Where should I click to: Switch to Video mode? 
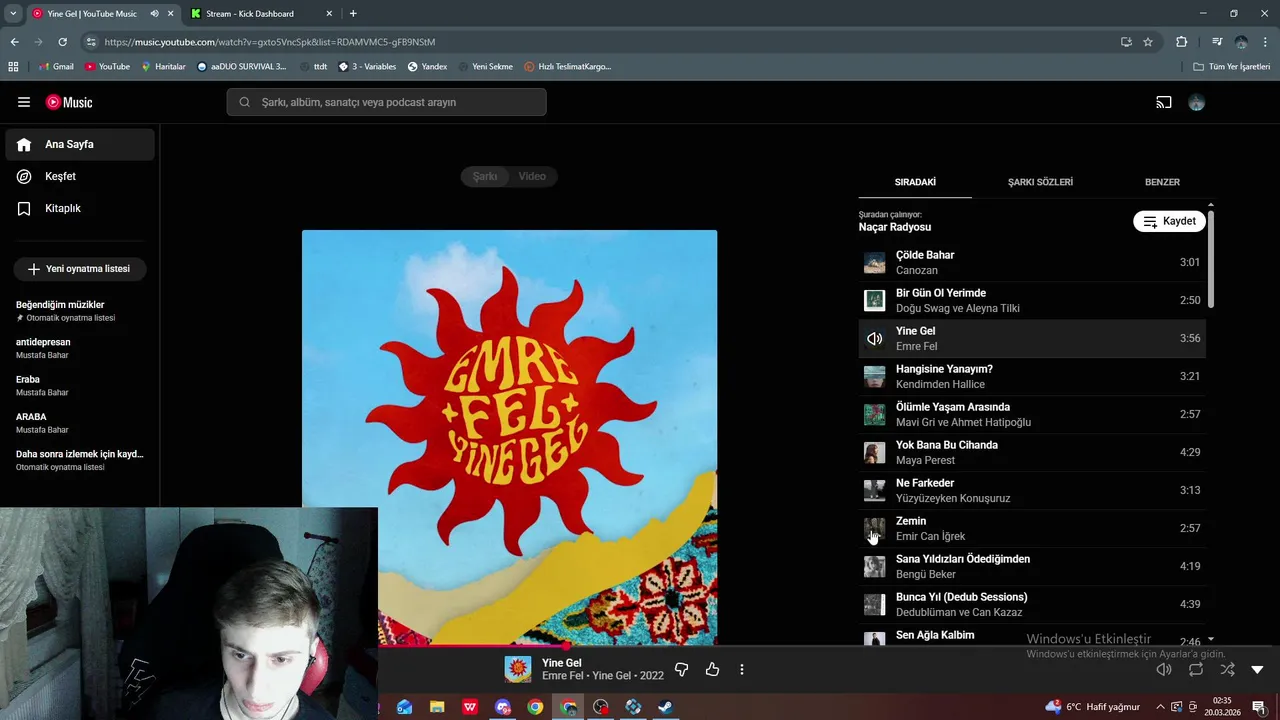[532, 176]
